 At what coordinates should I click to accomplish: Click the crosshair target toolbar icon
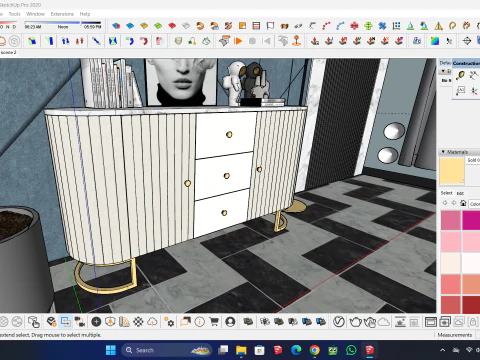(x=467, y=41)
